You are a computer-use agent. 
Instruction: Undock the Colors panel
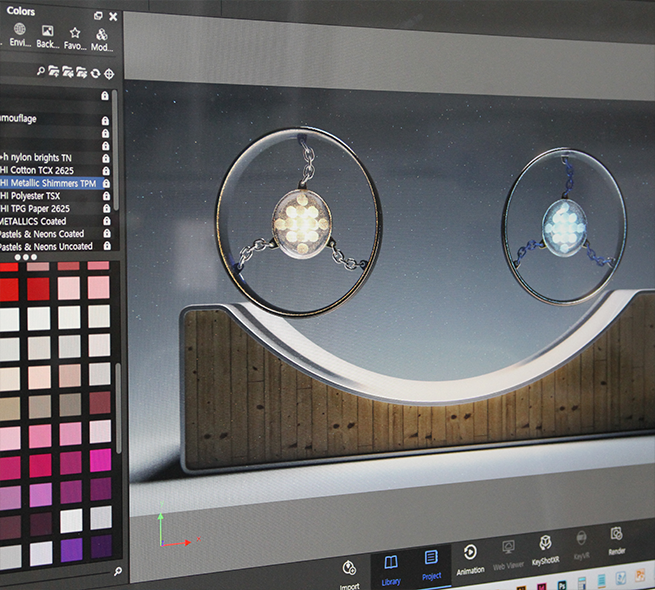98,16
